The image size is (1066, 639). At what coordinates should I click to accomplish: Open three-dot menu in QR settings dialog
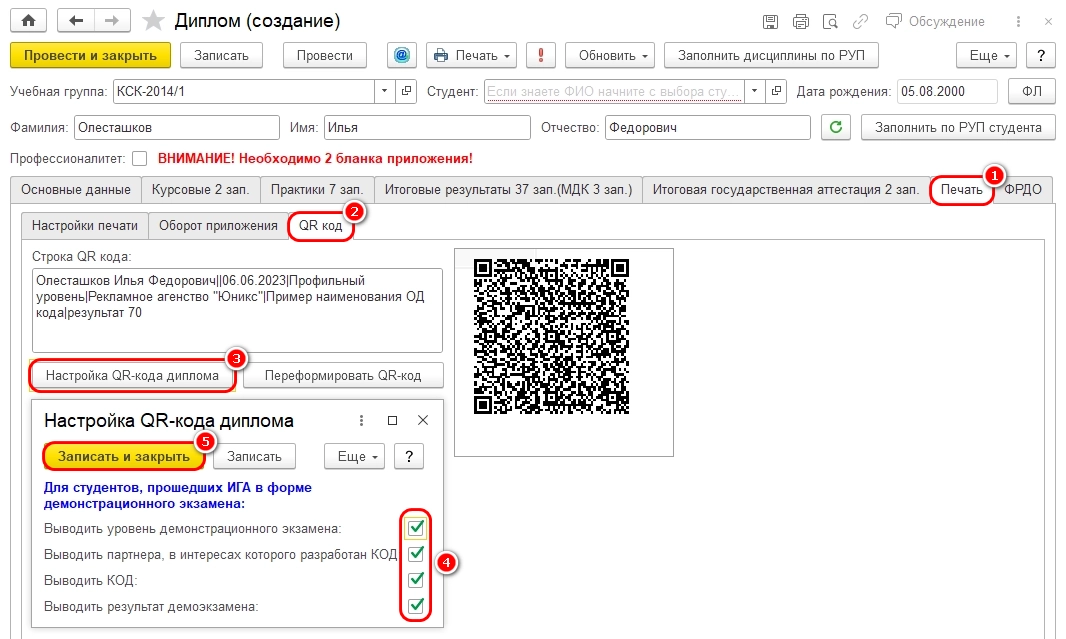(x=361, y=421)
